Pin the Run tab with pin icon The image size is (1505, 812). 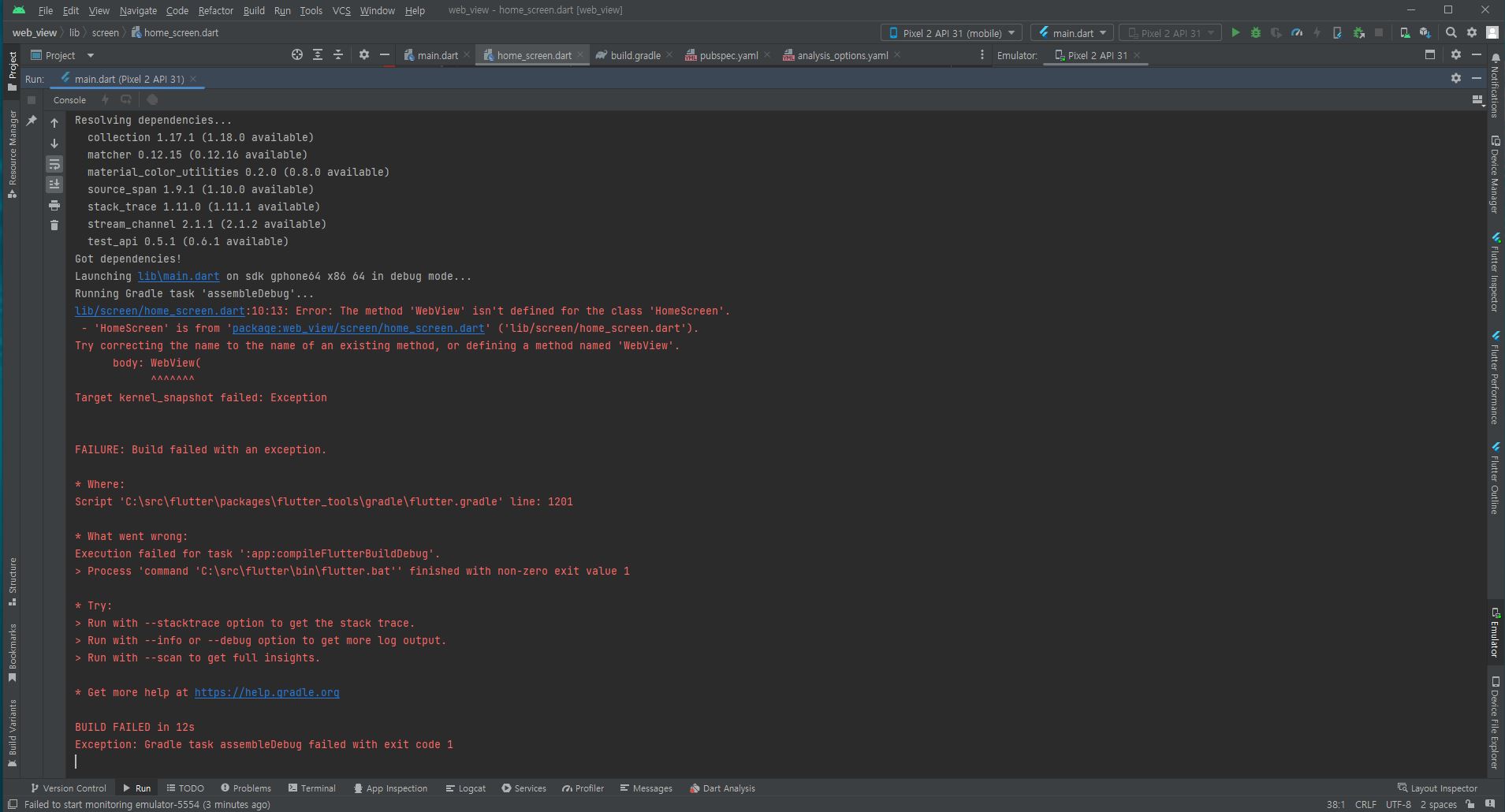click(32, 121)
